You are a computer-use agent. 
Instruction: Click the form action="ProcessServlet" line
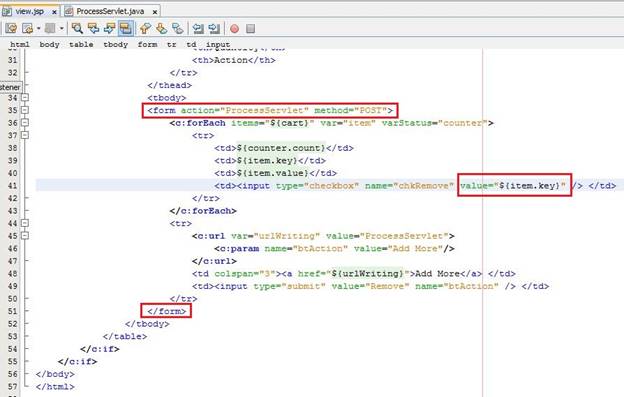(270, 110)
